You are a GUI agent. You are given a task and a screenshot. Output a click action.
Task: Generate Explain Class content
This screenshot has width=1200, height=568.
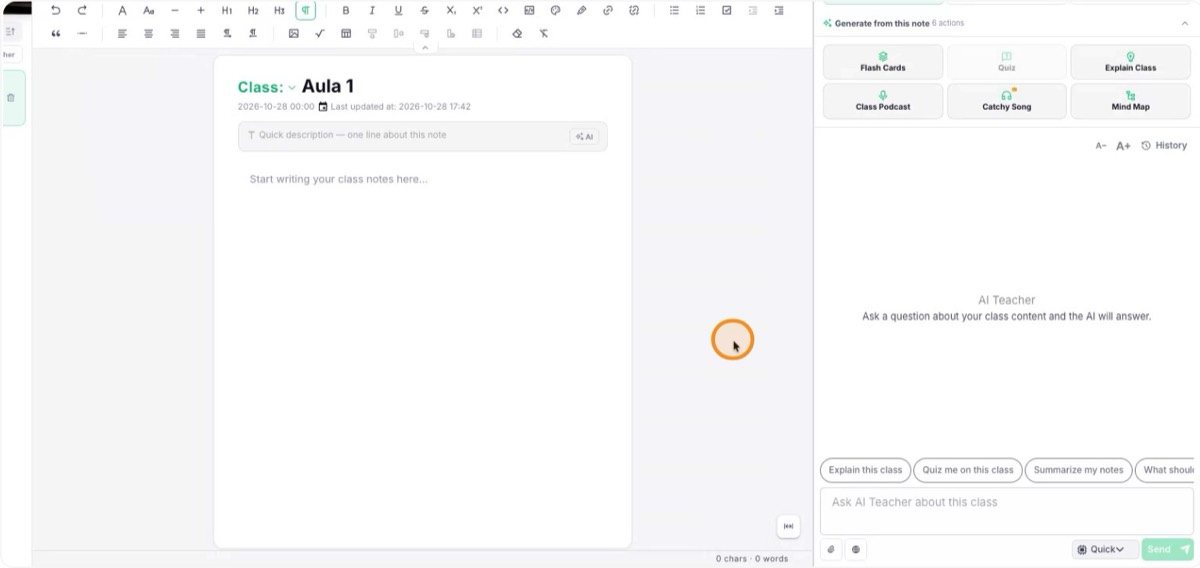pos(1131,62)
